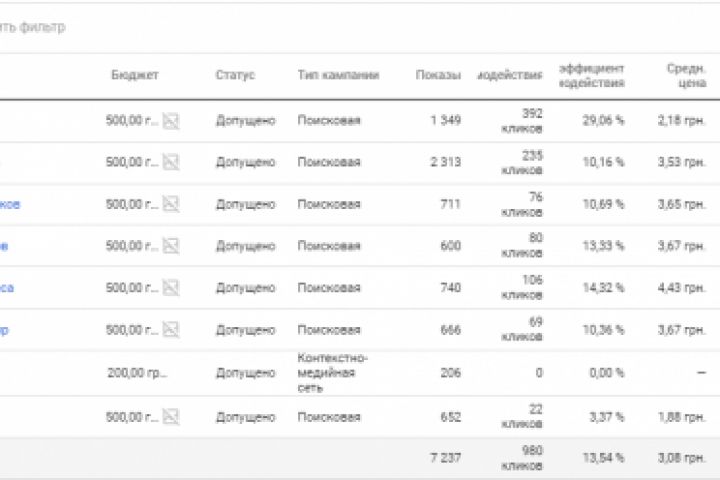This screenshot has width=720, height=480.
Task: Click budget chart icon in 1 349 impressions row
Action: pos(171,121)
